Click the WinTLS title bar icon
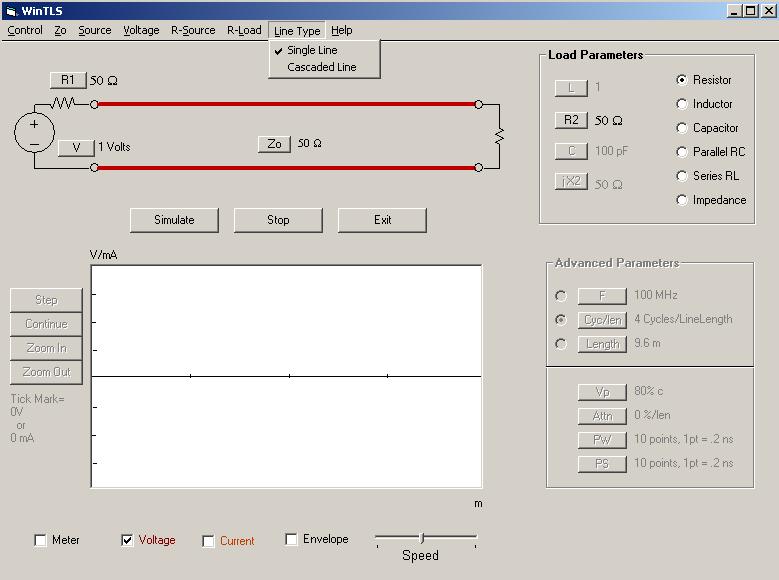Screen dimensions: 779x580 tap(11, 11)
